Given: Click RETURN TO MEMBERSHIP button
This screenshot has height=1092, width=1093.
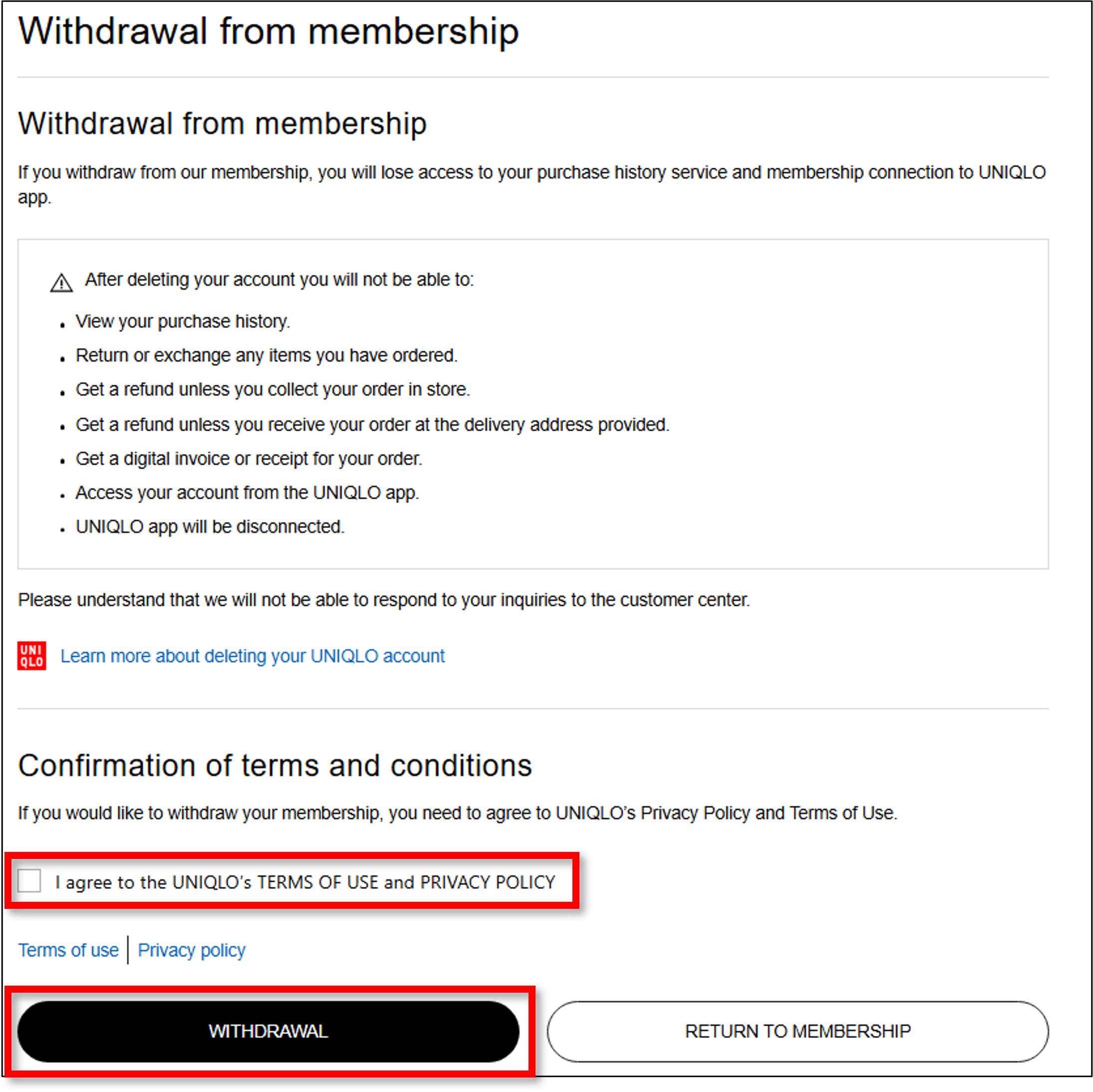Looking at the screenshot, I should tap(797, 1031).
